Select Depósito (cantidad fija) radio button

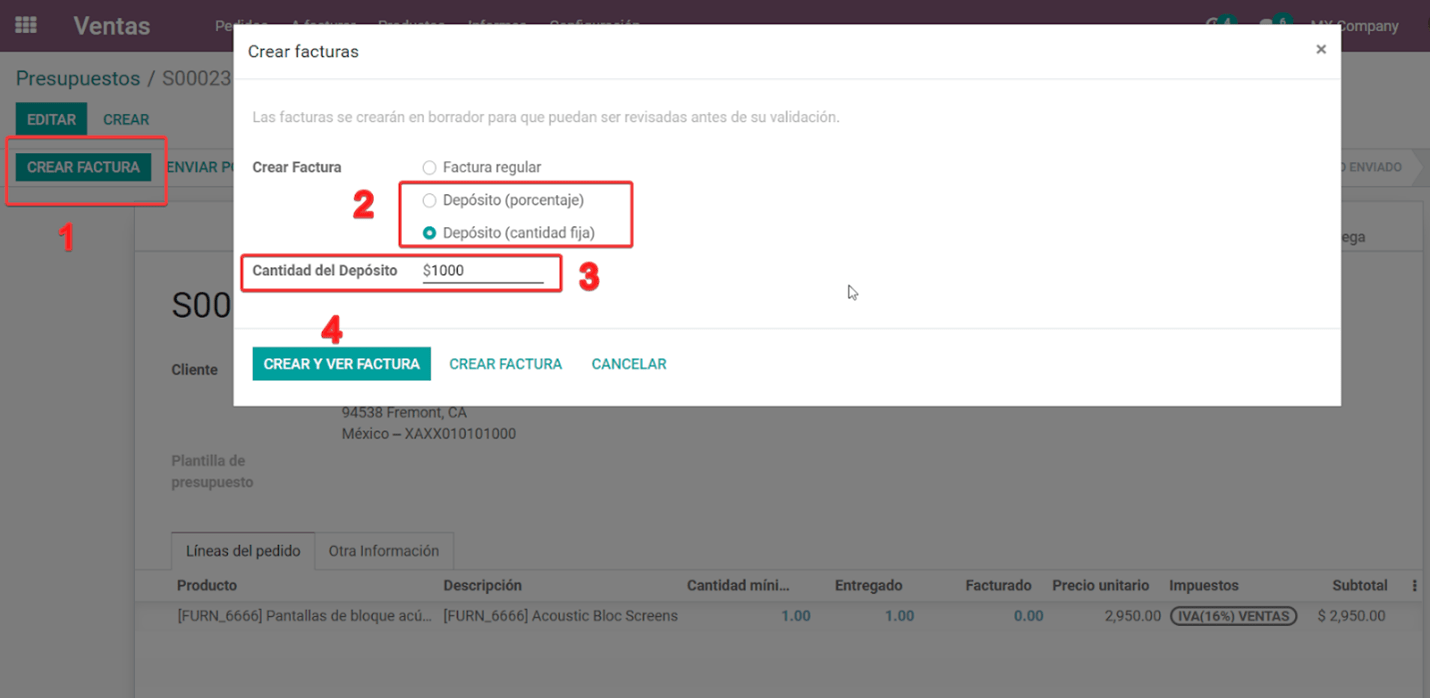pos(430,233)
